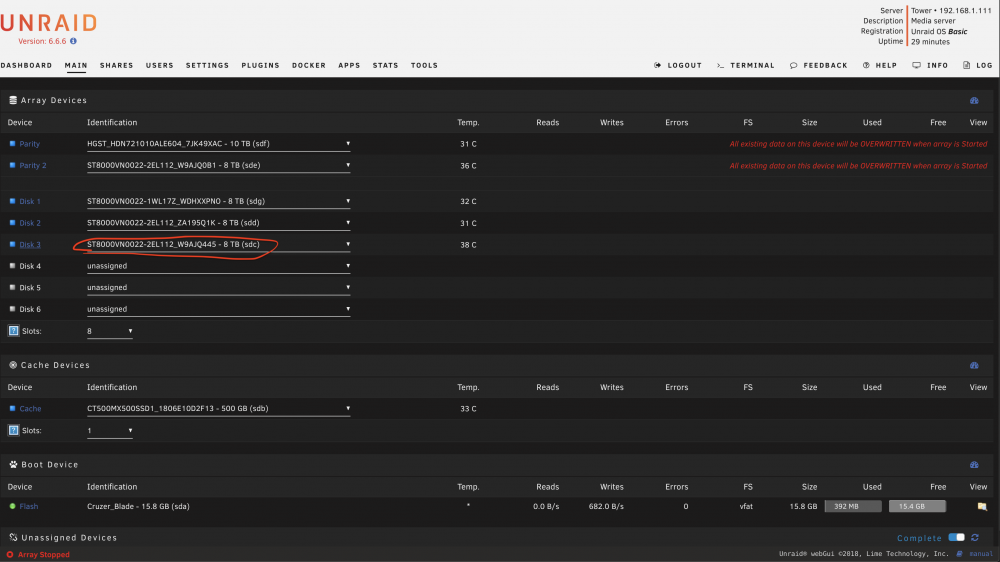Click the Disk 2 status indicator square
Screen dimensions: 1000x562
(12, 223)
